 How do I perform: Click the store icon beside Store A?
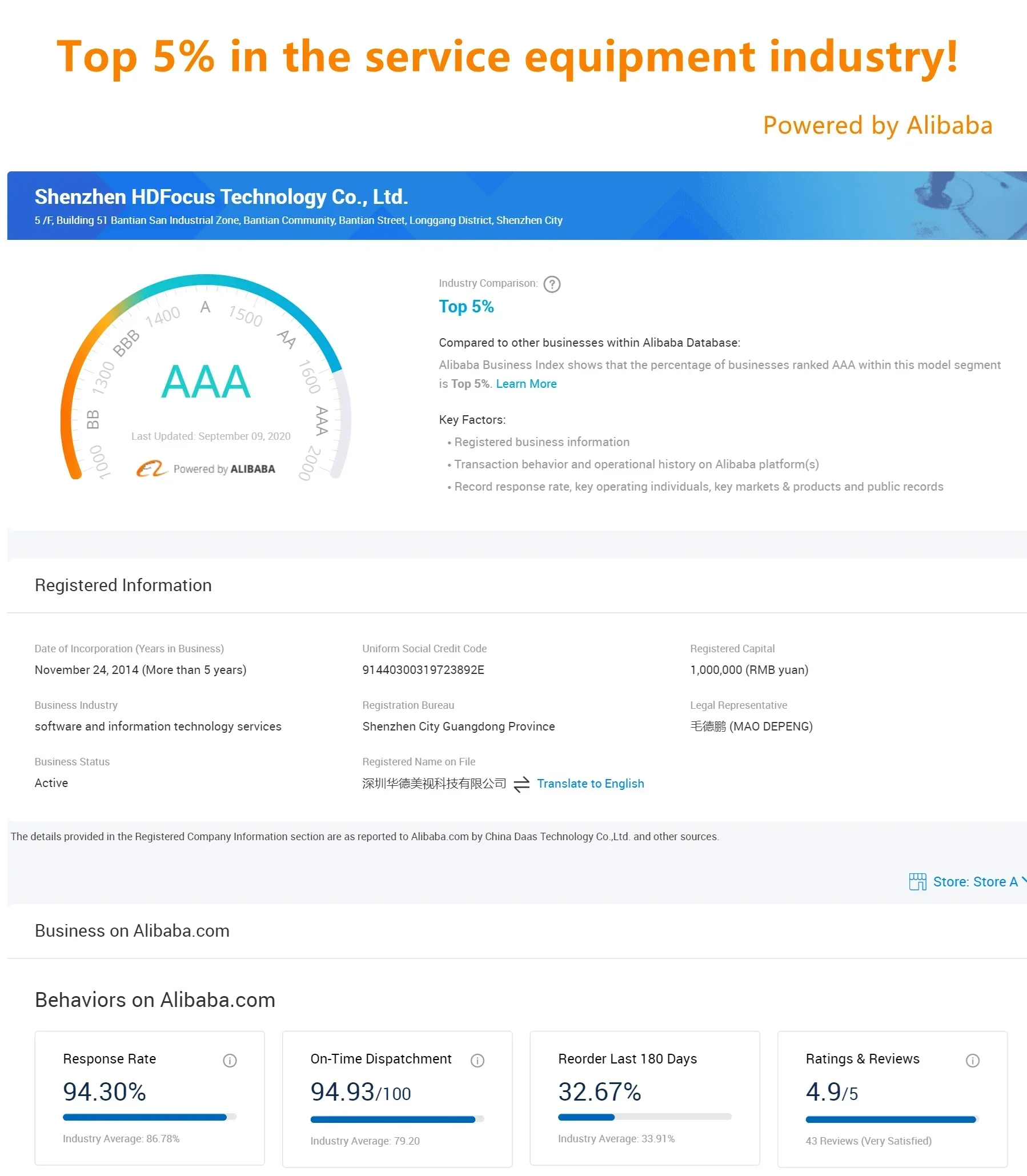coord(917,881)
